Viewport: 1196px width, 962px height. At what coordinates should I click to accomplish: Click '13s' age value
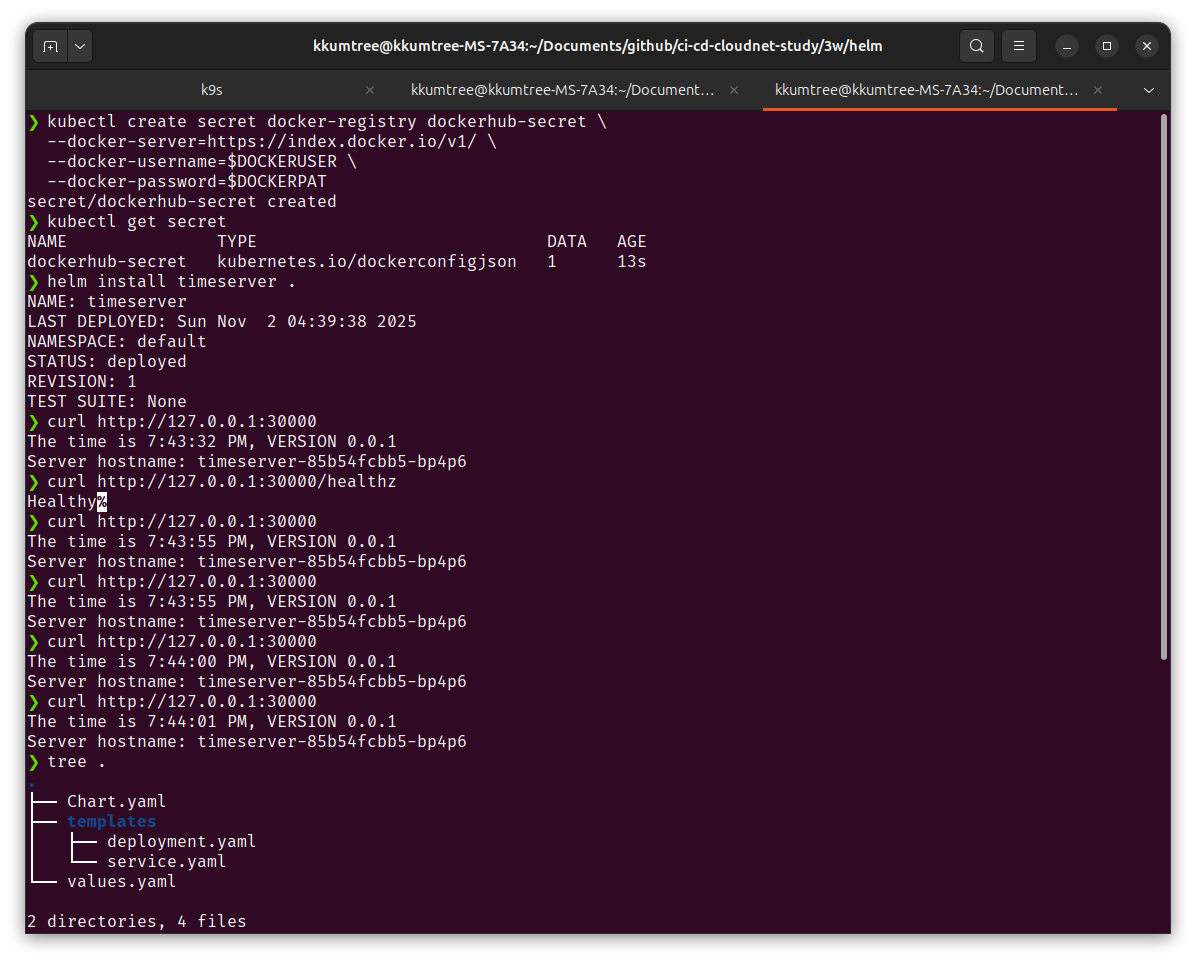632,262
